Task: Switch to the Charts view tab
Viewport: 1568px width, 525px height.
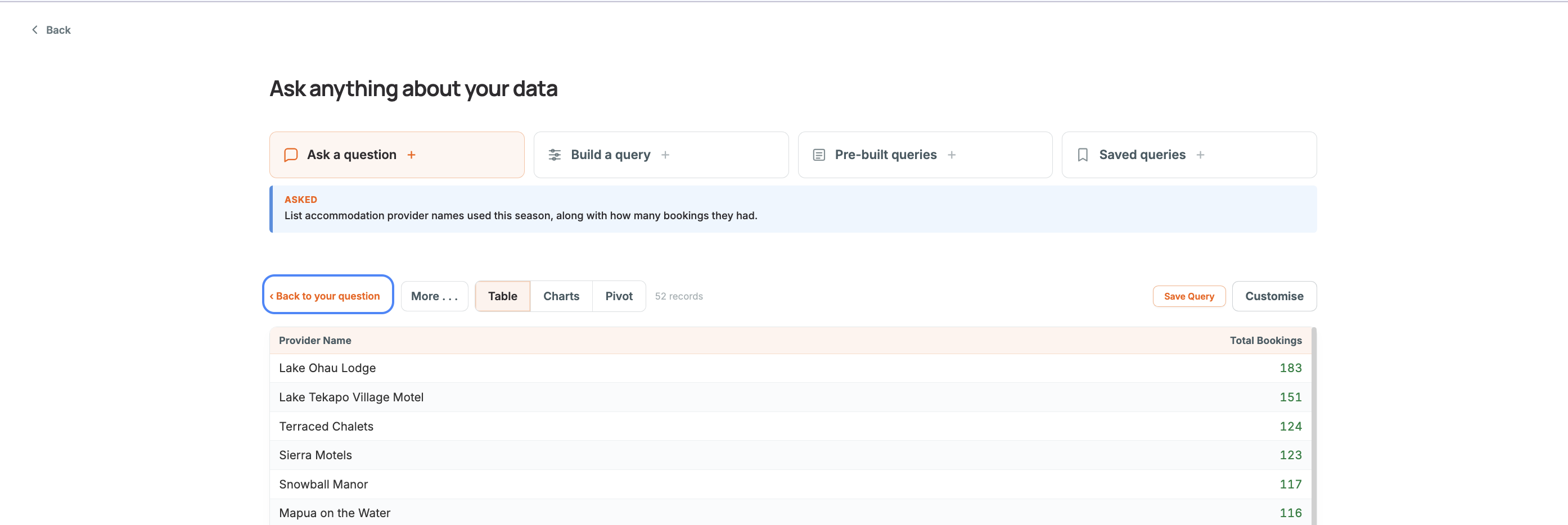Action: point(561,296)
